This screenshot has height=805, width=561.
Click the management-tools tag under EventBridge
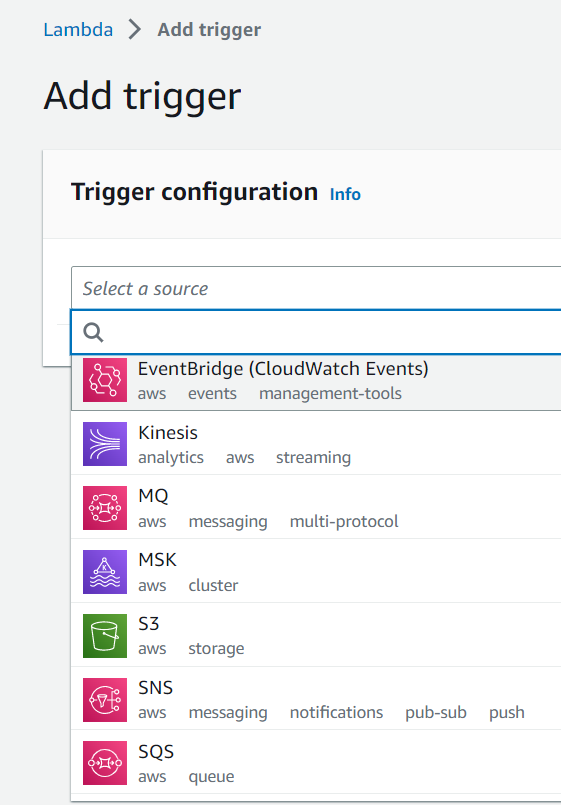(330, 394)
